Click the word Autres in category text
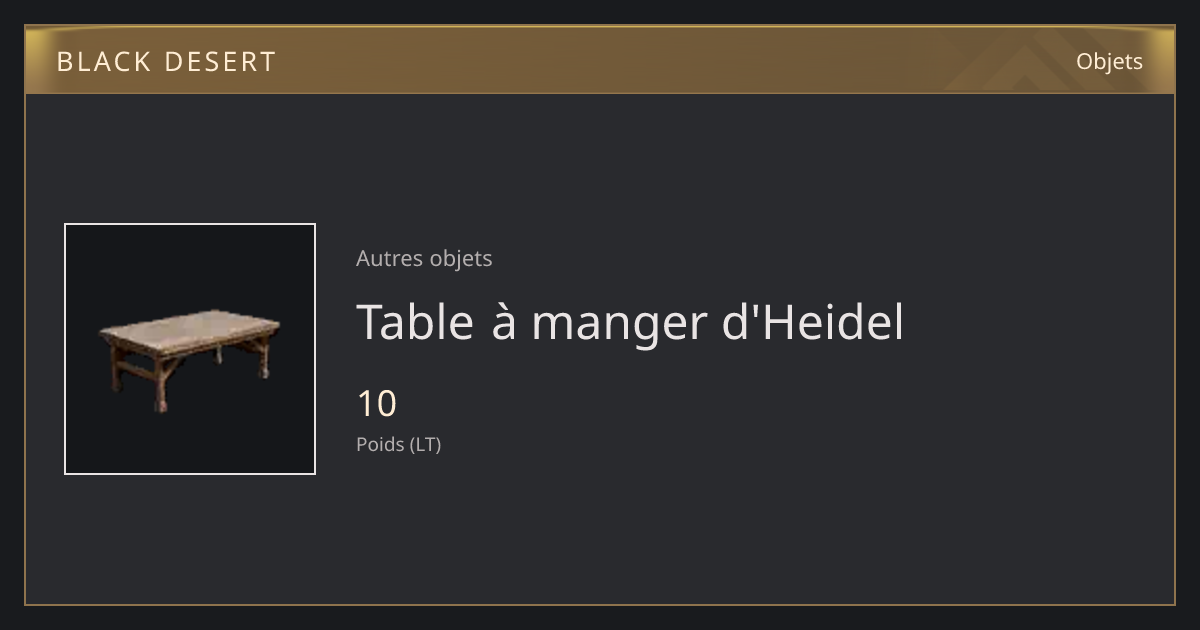Image resolution: width=1200 pixels, height=630 pixels. [389, 258]
